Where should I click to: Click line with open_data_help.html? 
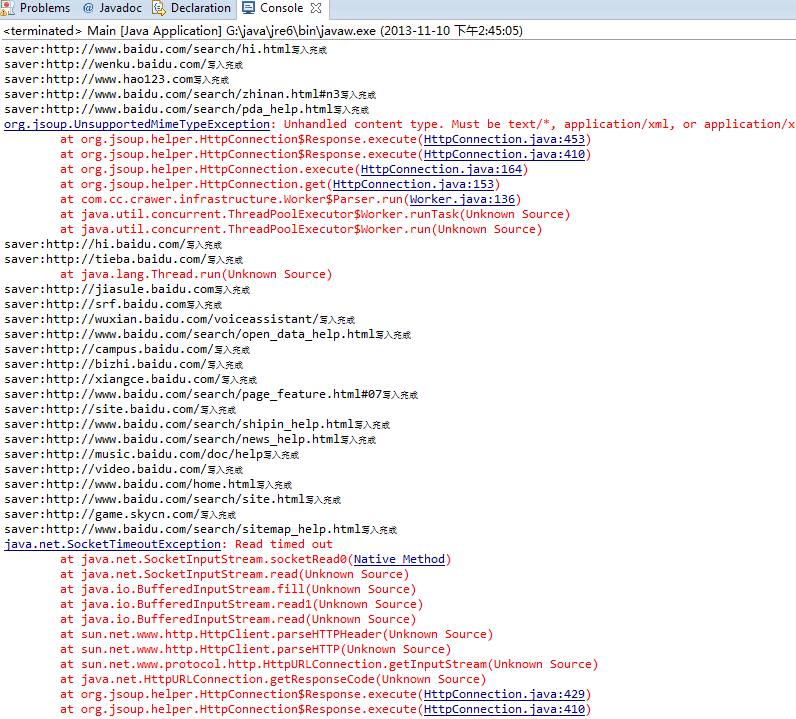pos(208,334)
